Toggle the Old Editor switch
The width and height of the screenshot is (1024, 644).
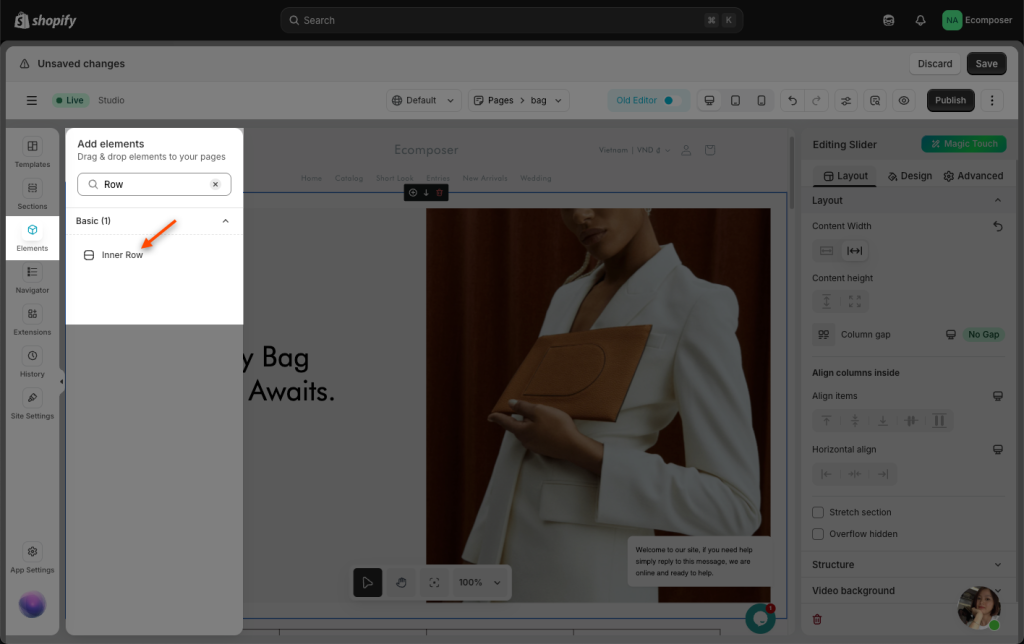coord(673,100)
